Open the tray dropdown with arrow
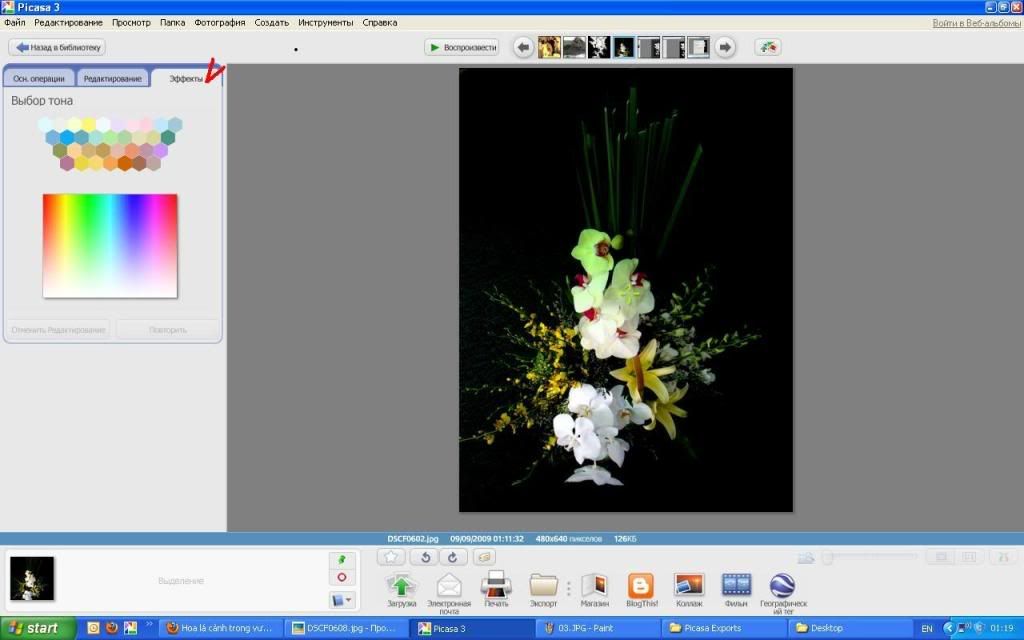 coord(342,600)
